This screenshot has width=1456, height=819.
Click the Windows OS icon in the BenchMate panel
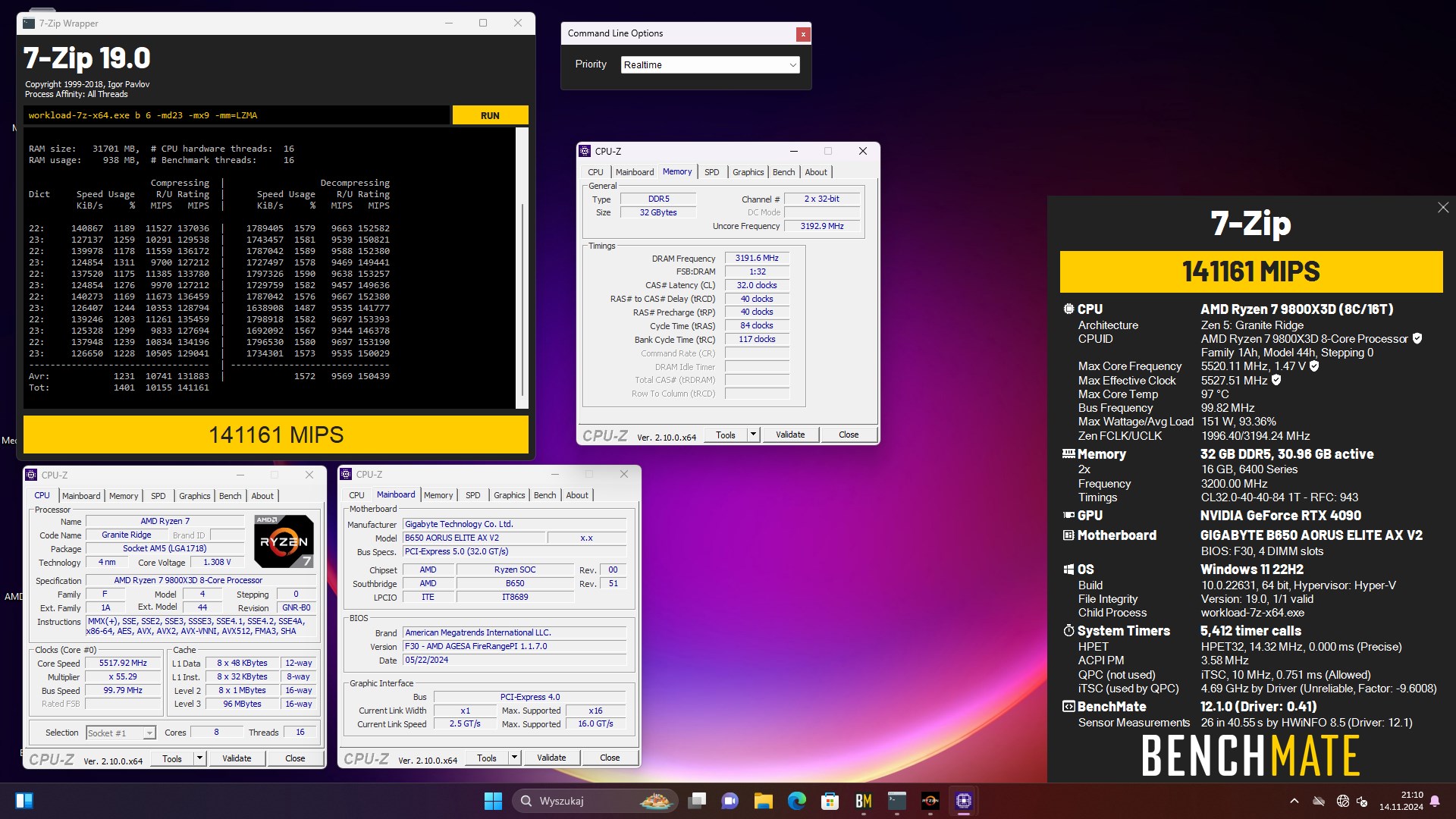coord(1068,570)
